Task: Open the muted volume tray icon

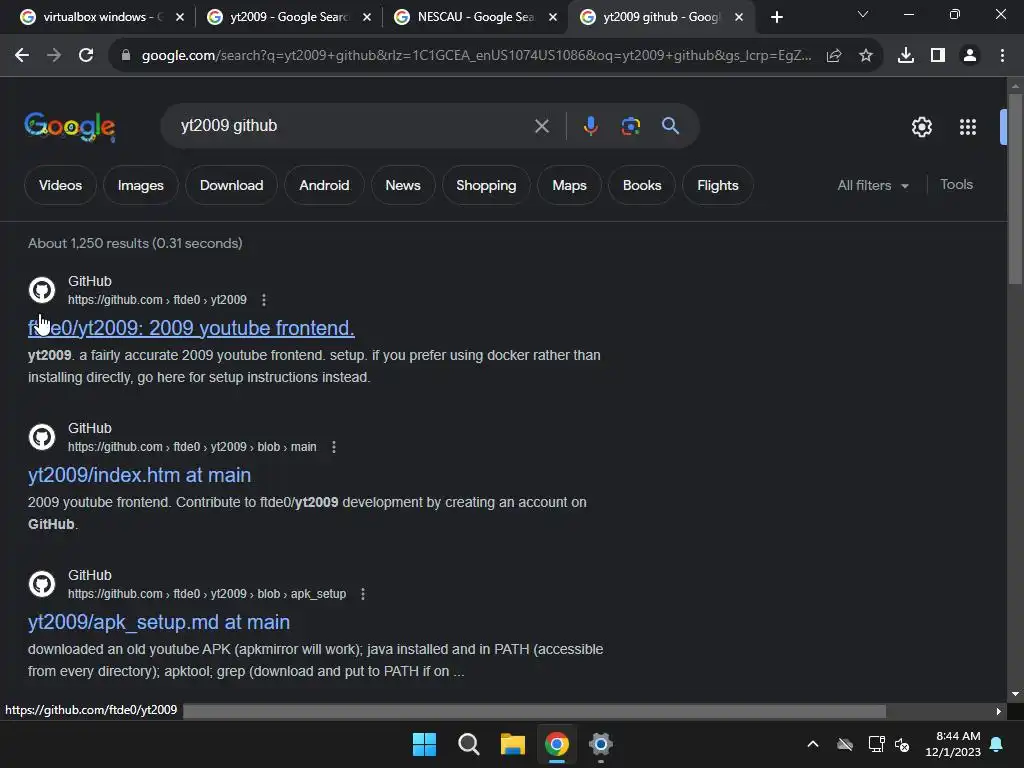Action: point(903,744)
